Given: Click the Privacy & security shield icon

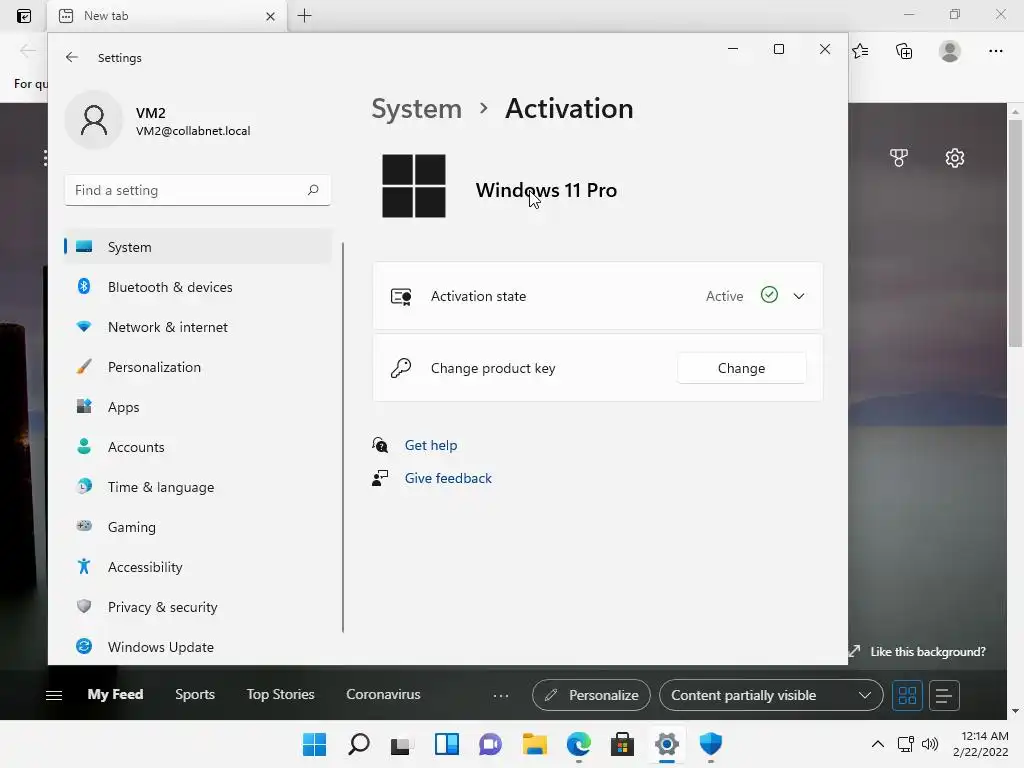Looking at the screenshot, I should [84, 606].
